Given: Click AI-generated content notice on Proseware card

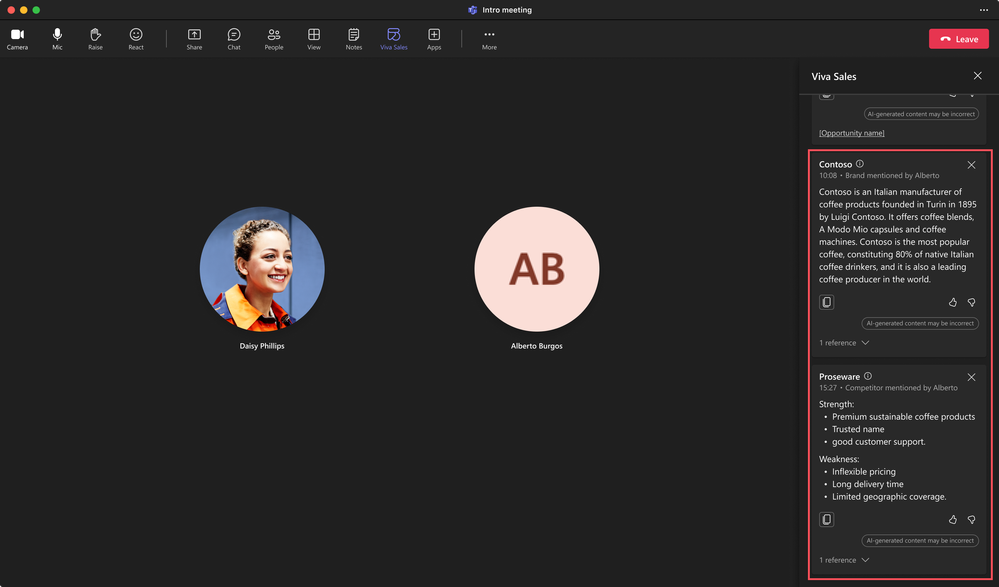Looking at the screenshot, I should click(920, 540).
